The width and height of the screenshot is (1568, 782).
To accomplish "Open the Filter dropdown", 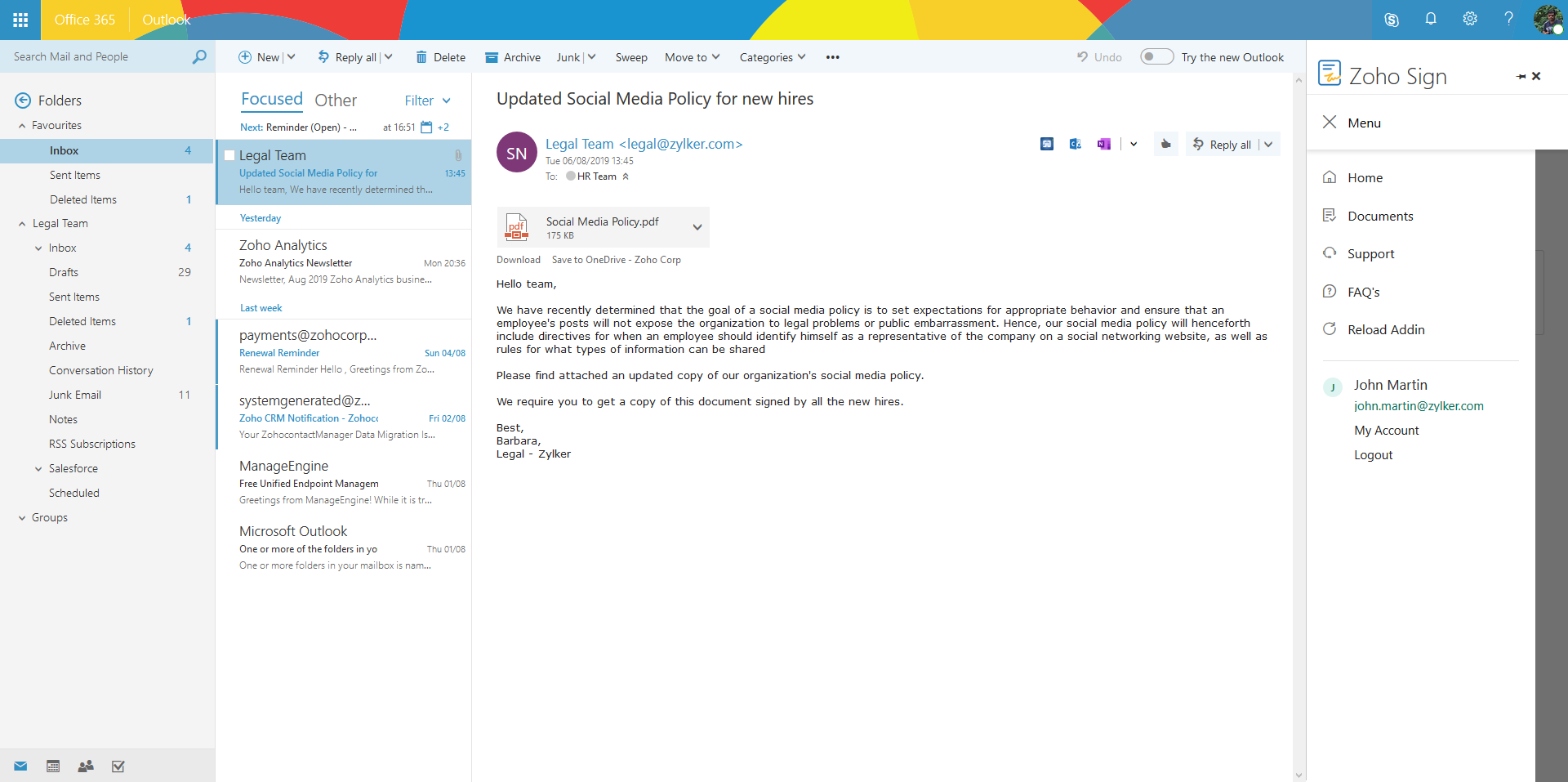I will (428, 101).
